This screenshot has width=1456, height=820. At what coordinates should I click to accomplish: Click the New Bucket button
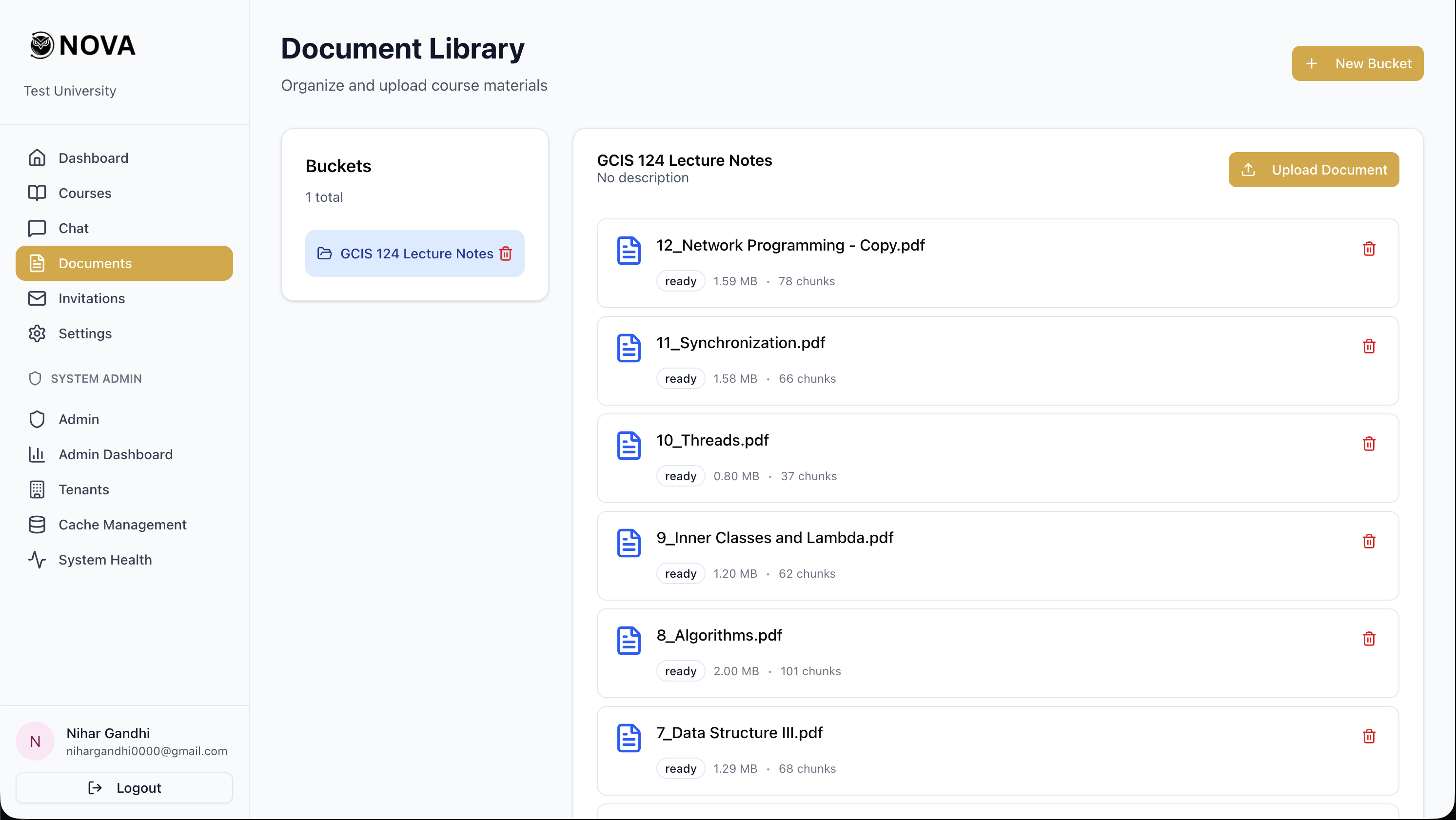tap(1357, 63)
